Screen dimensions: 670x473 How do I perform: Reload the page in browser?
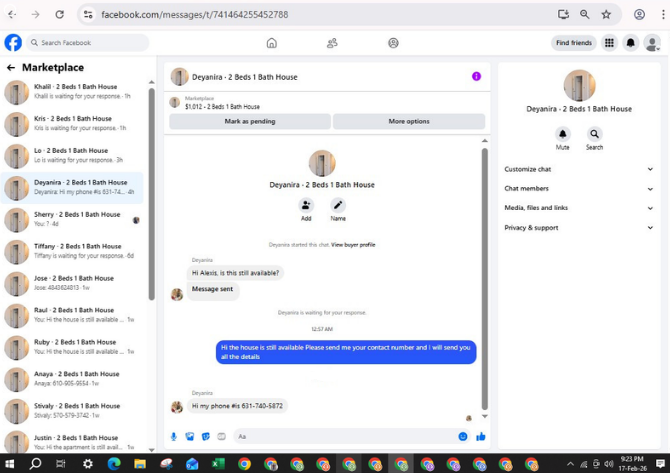(60, 15)
